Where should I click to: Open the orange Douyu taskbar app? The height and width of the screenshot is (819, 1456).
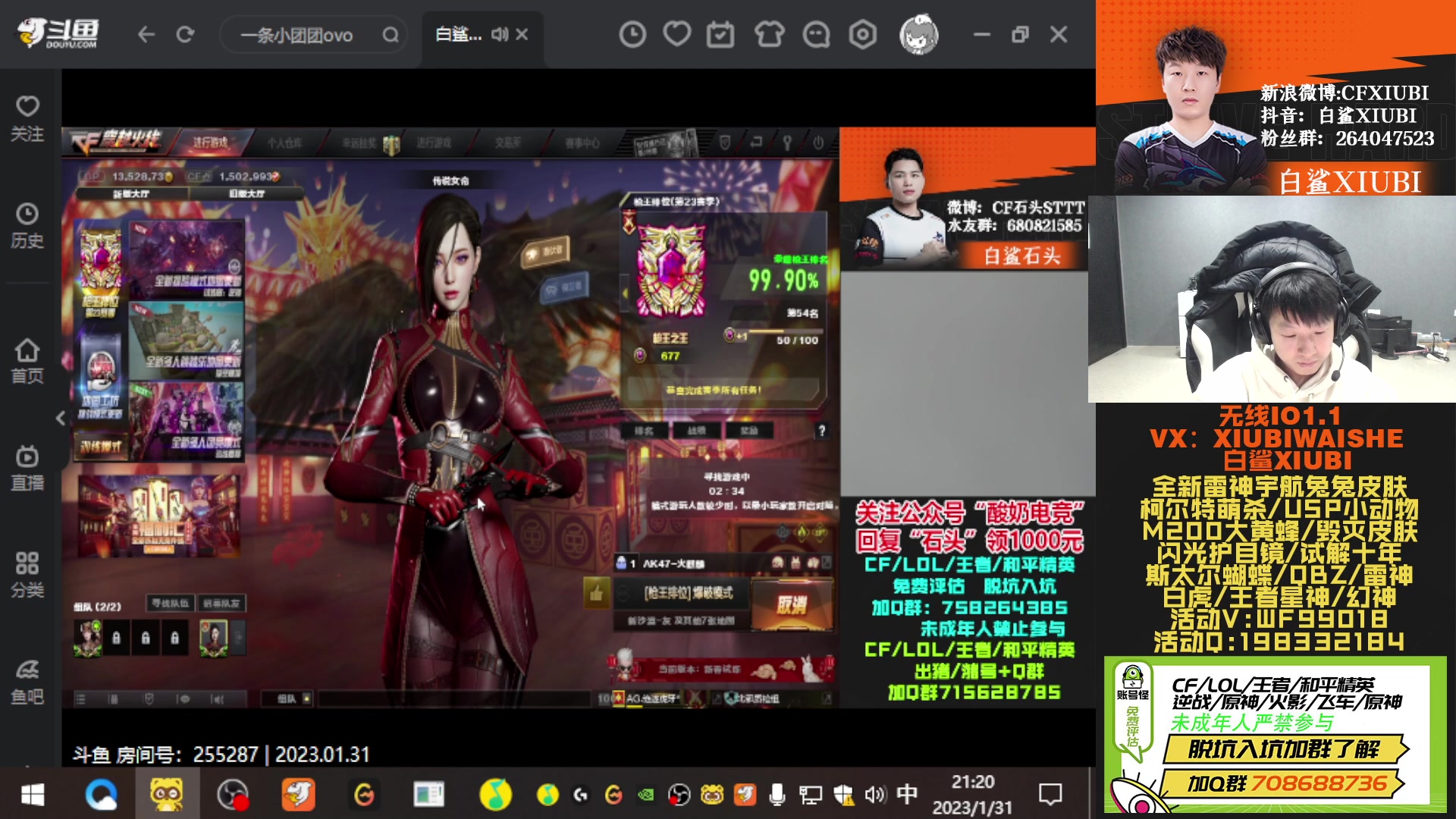298,795
